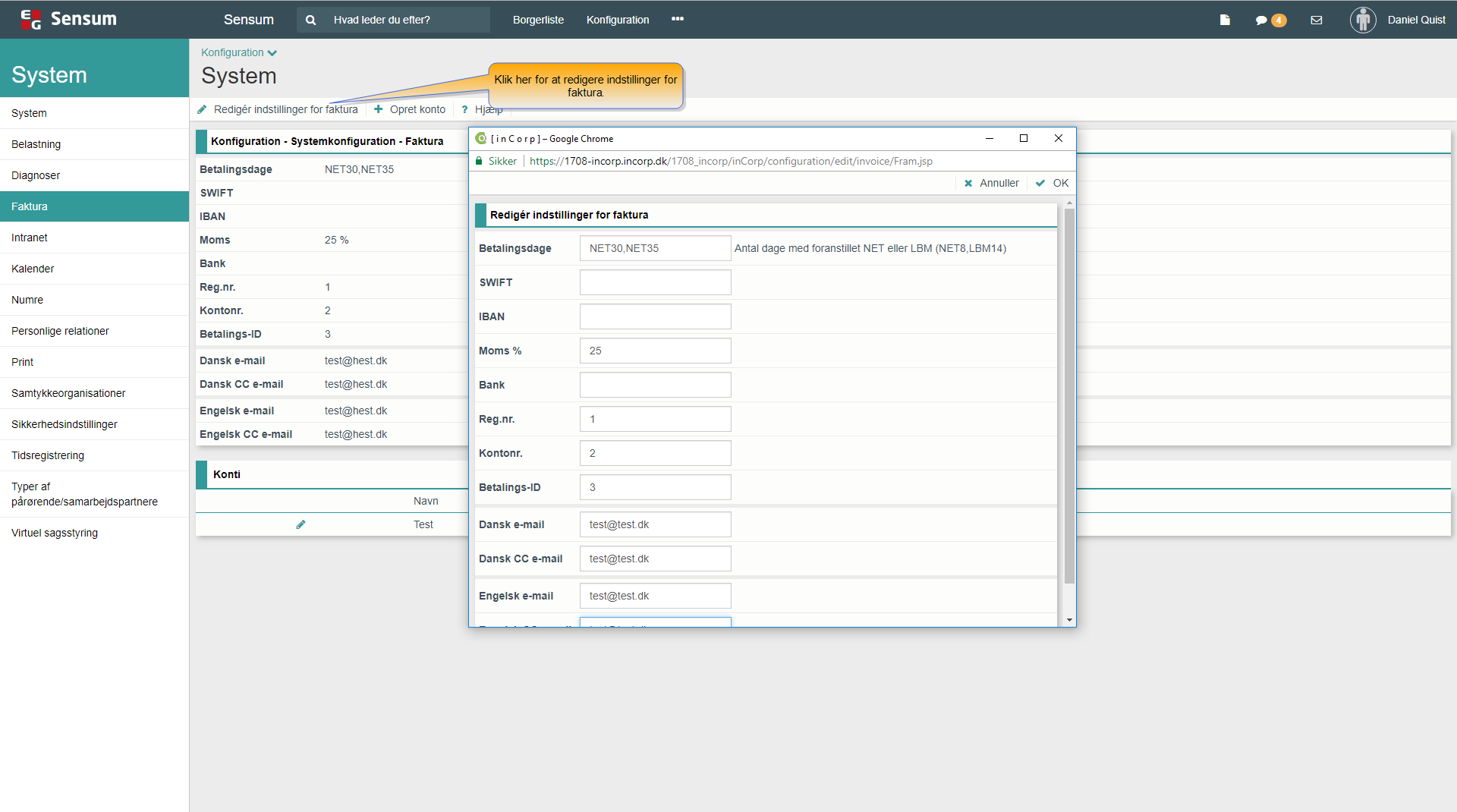
Task: Click Daniel Quist's user avatar
Action: click(1363, 20)
